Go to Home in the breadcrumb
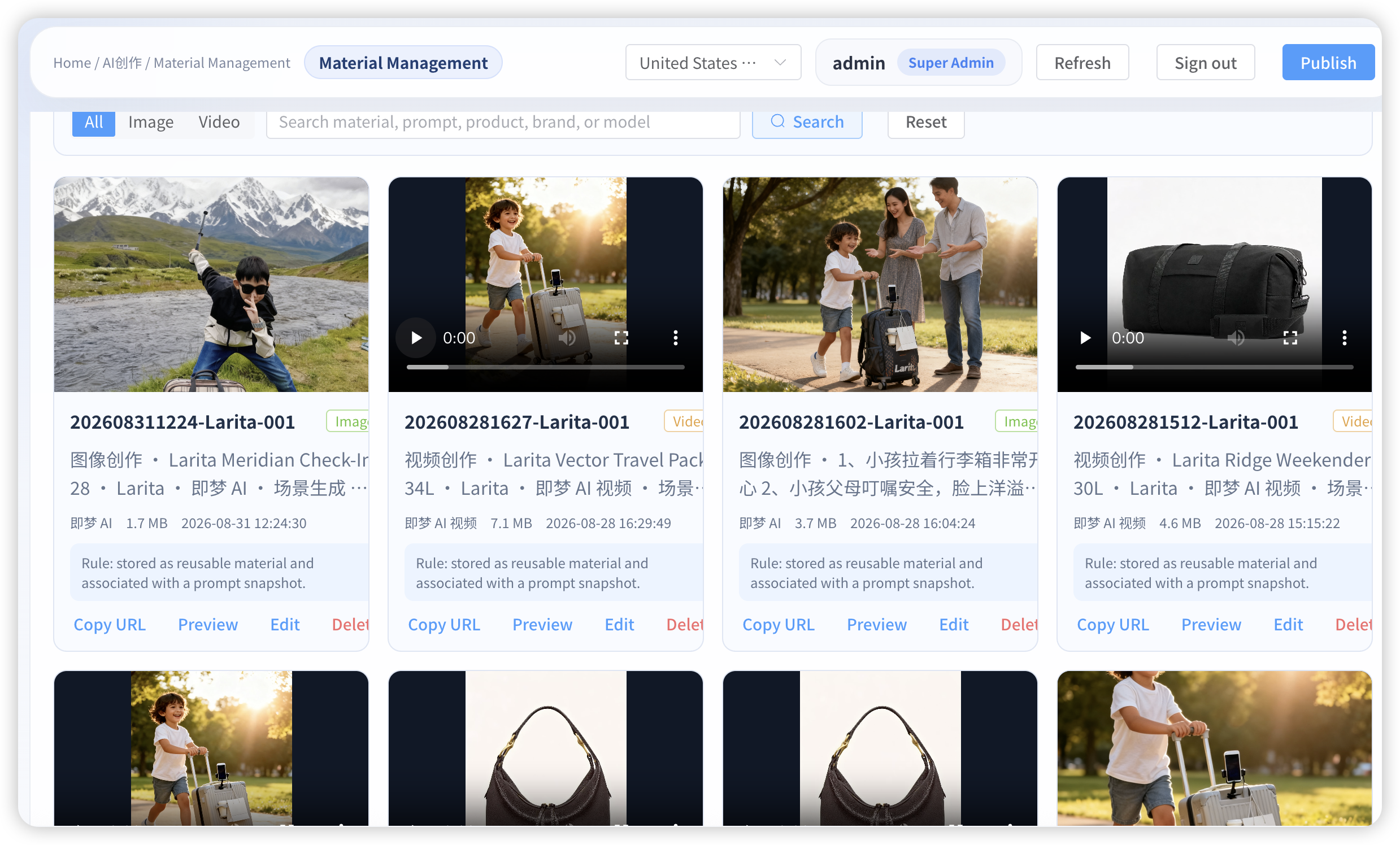Screen dimensions: 1400x845 72,63
